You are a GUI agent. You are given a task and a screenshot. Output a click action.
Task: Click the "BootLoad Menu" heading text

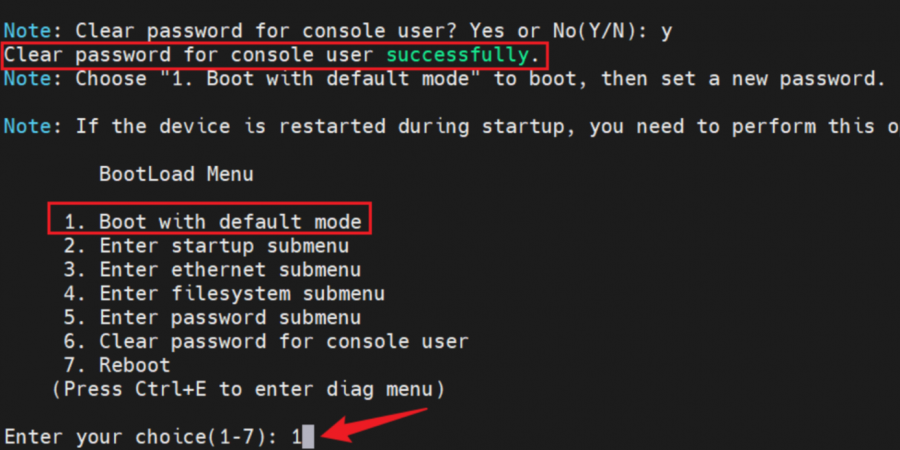[x=176, y=174]
